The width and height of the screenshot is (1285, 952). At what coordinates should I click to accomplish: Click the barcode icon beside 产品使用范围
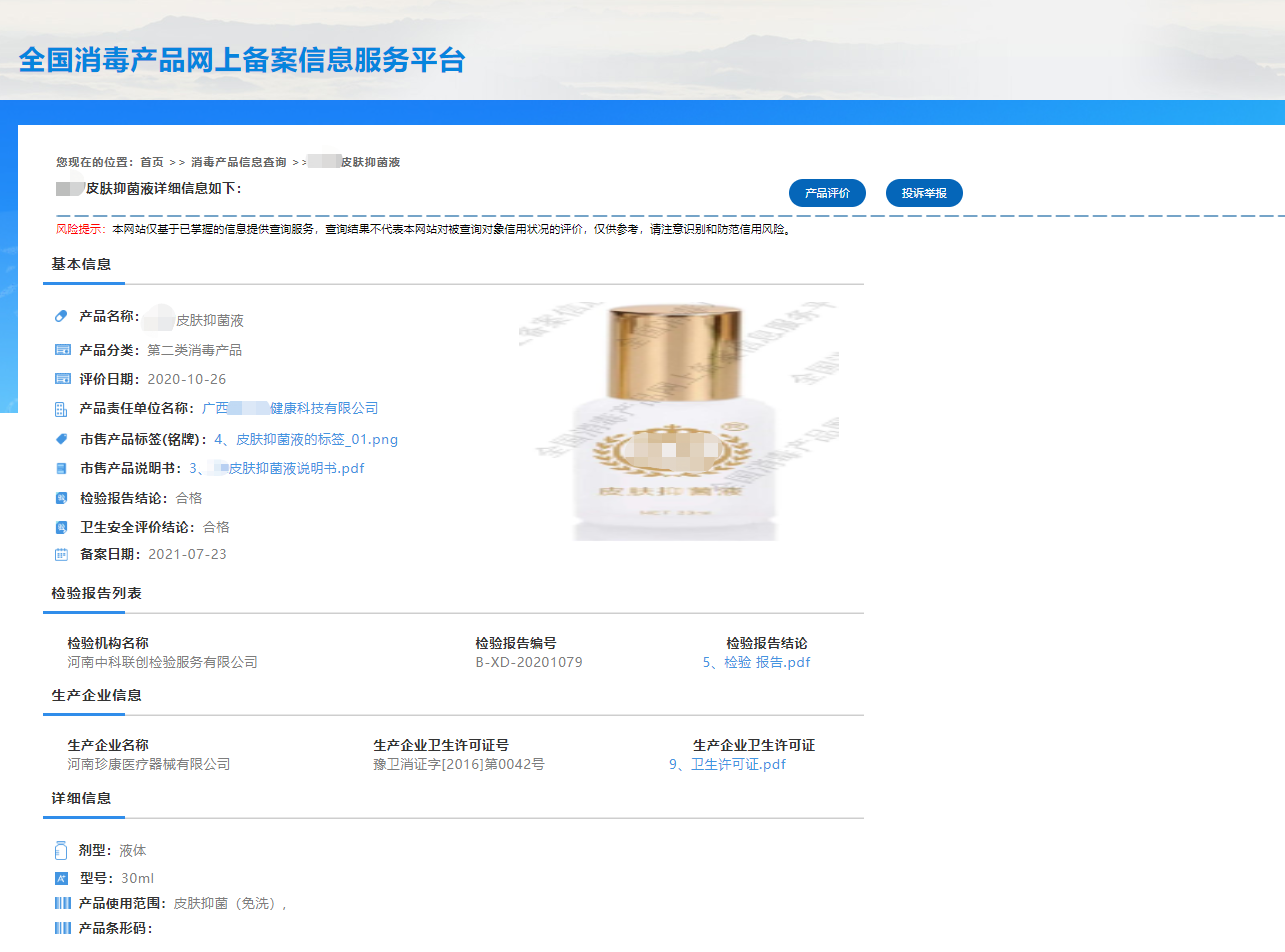pos(62,903)
